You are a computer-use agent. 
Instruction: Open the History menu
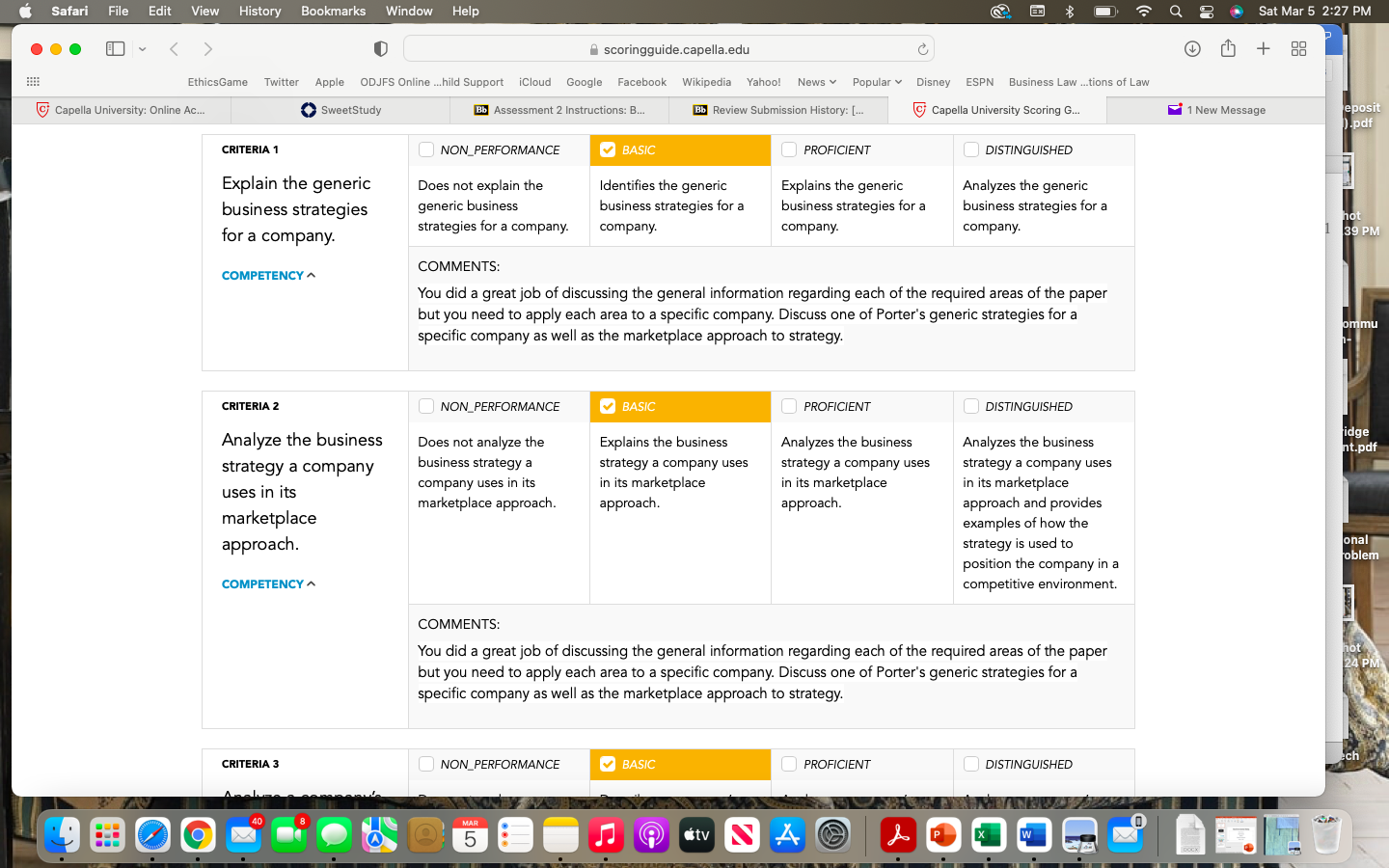click(259, 11)
